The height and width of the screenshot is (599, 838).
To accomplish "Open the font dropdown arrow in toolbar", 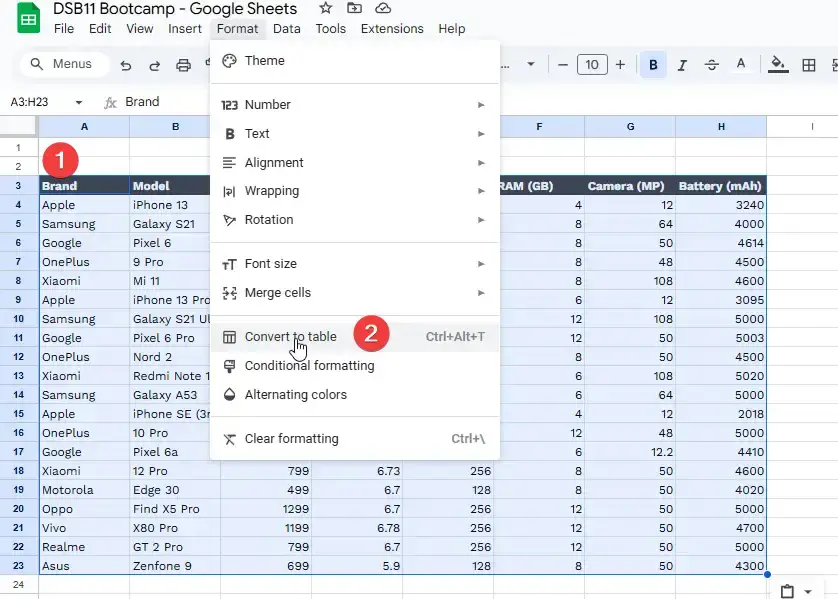I will pos(531,64).
